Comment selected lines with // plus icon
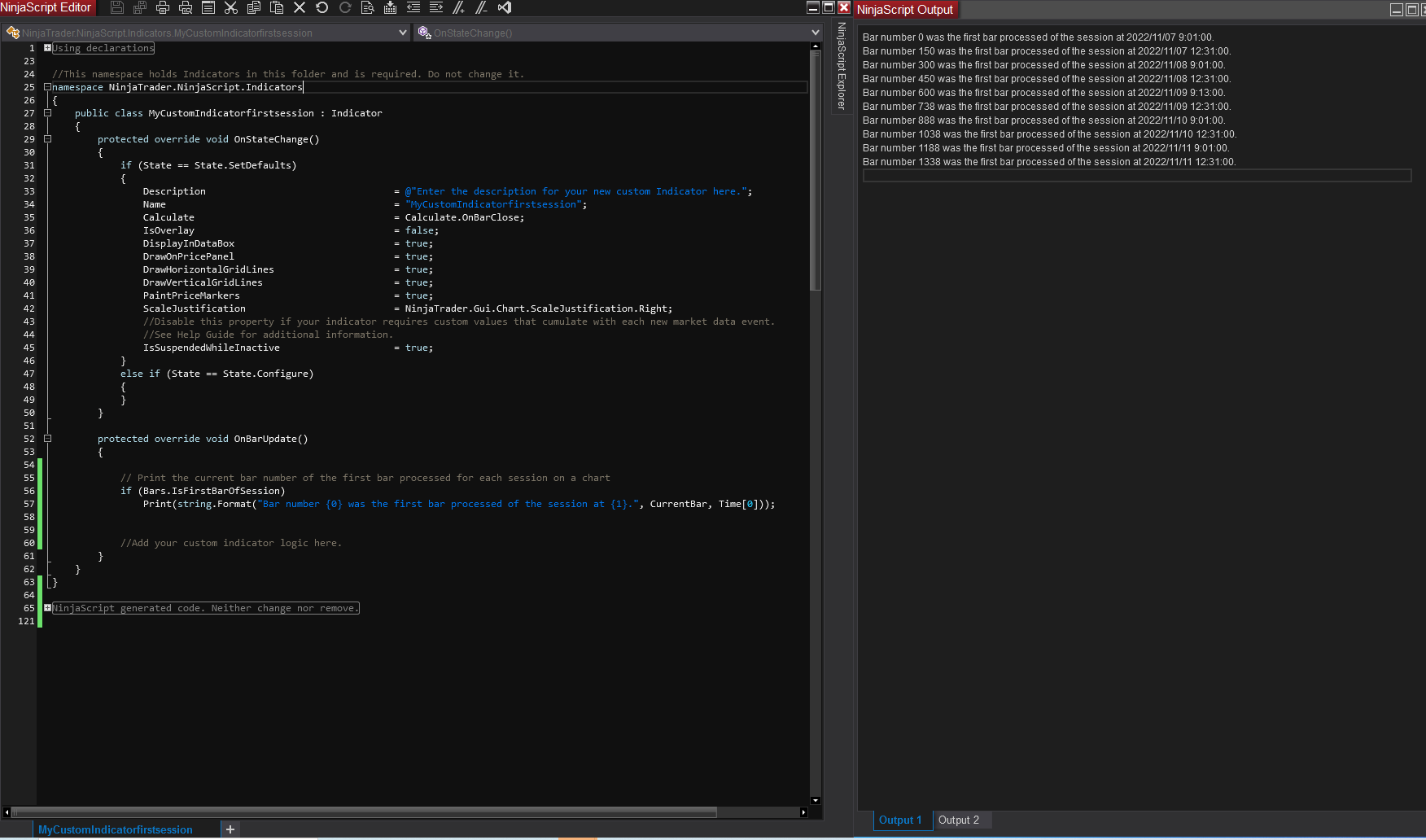The width and height of the screenshot is (1426, 840). [x=458, y=7]
